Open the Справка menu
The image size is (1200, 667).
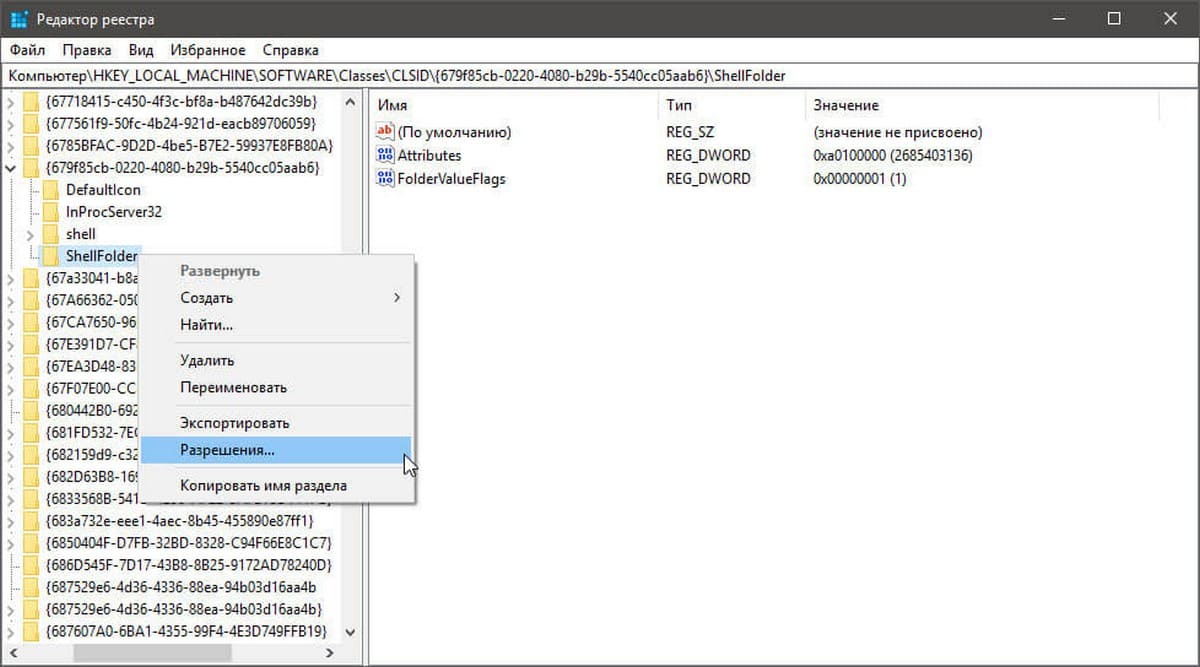290,49
